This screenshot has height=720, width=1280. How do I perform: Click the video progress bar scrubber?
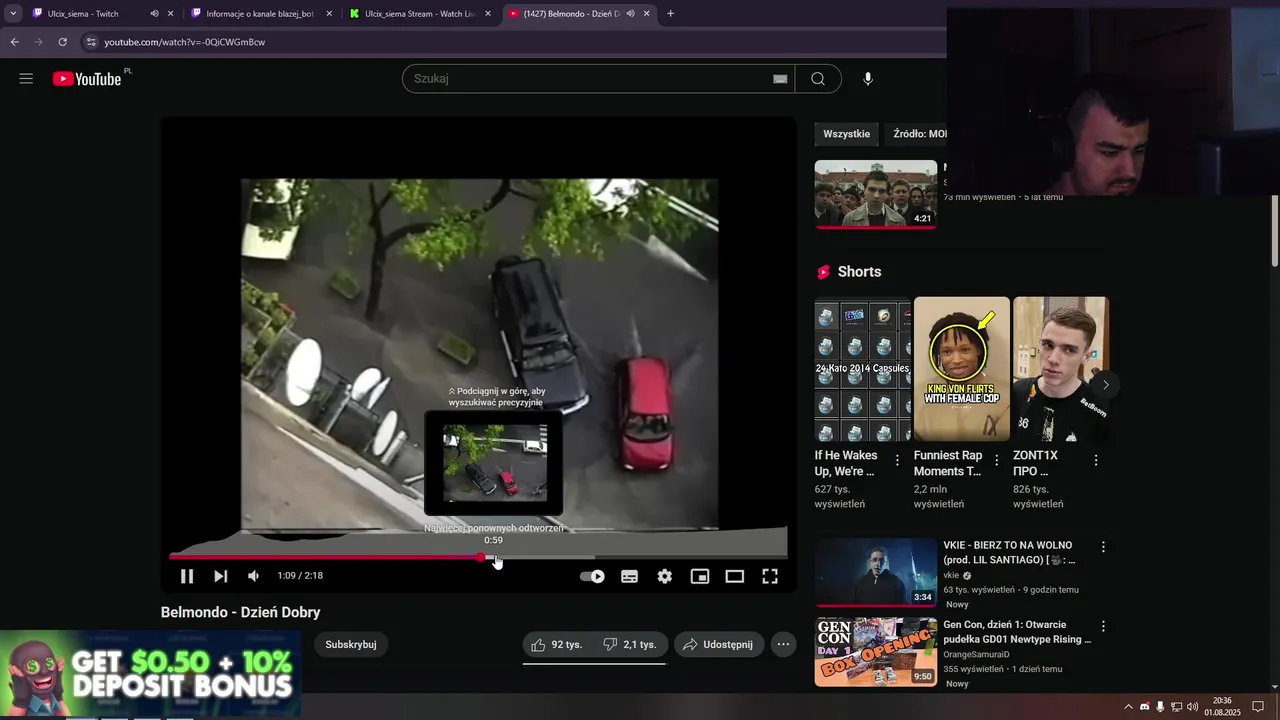[481, 557]
